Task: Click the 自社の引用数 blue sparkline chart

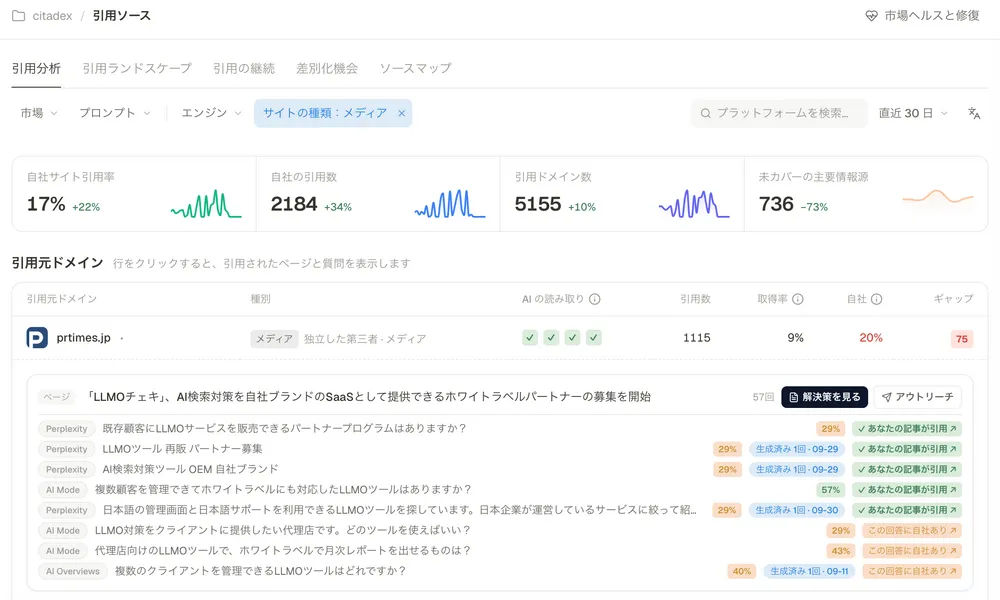Action: [x=450, y=204]
